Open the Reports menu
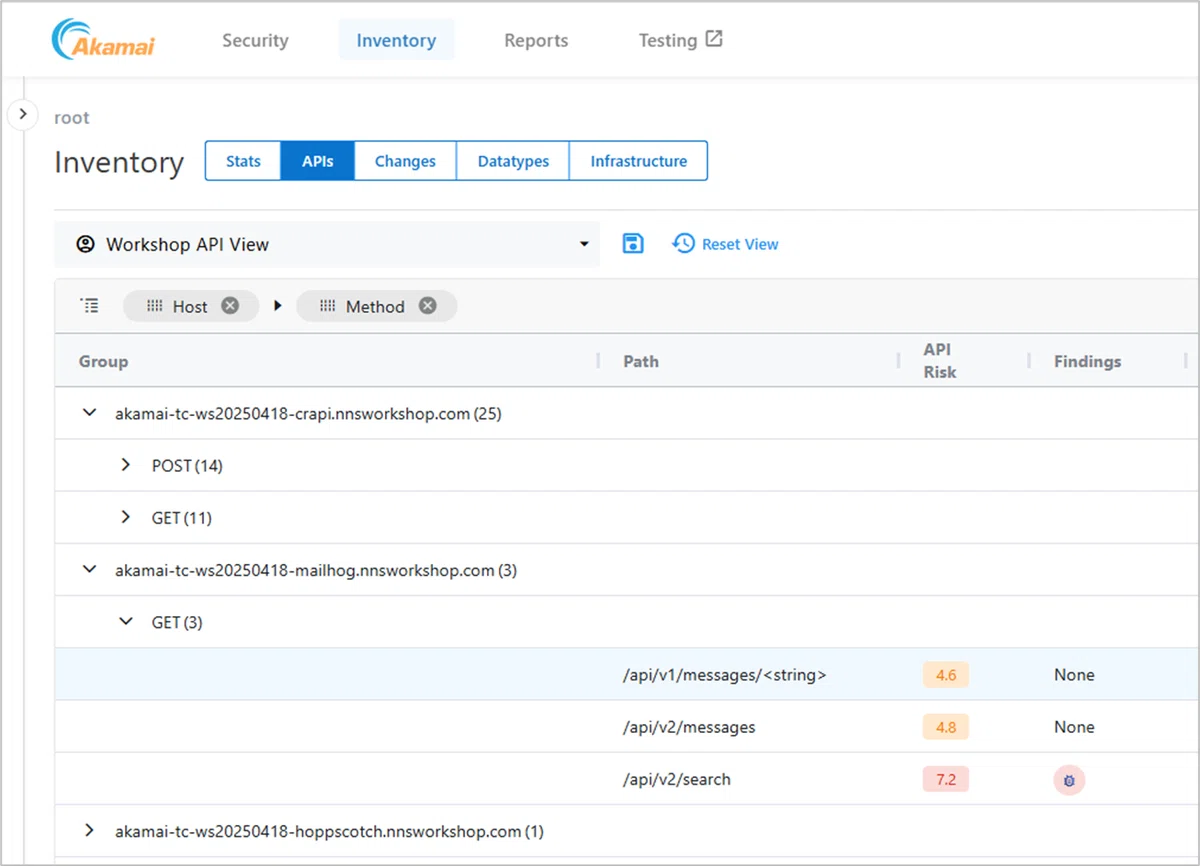This screenshot has height=866, width=1200. [x=536, y=40]
